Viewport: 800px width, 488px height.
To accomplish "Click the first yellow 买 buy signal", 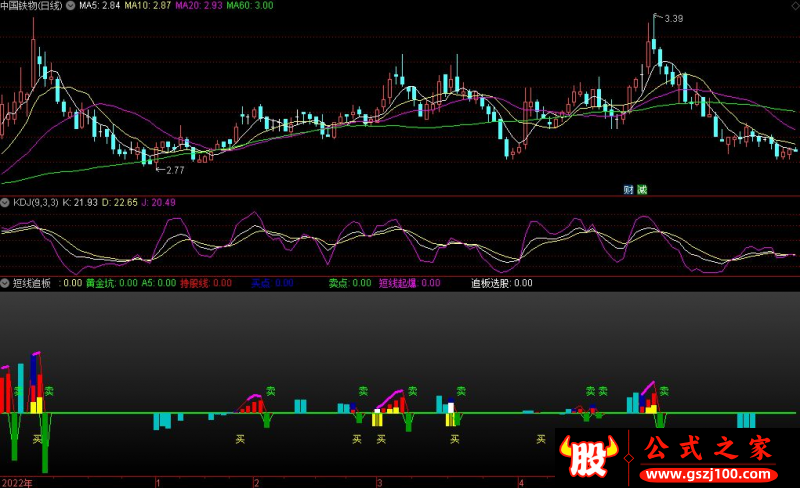I will click(38, 439).
